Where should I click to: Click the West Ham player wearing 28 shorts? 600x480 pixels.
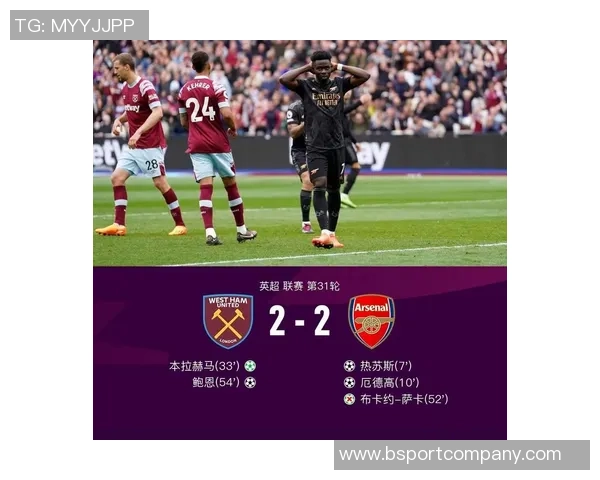pyautogui.click(x=142, y=145)
